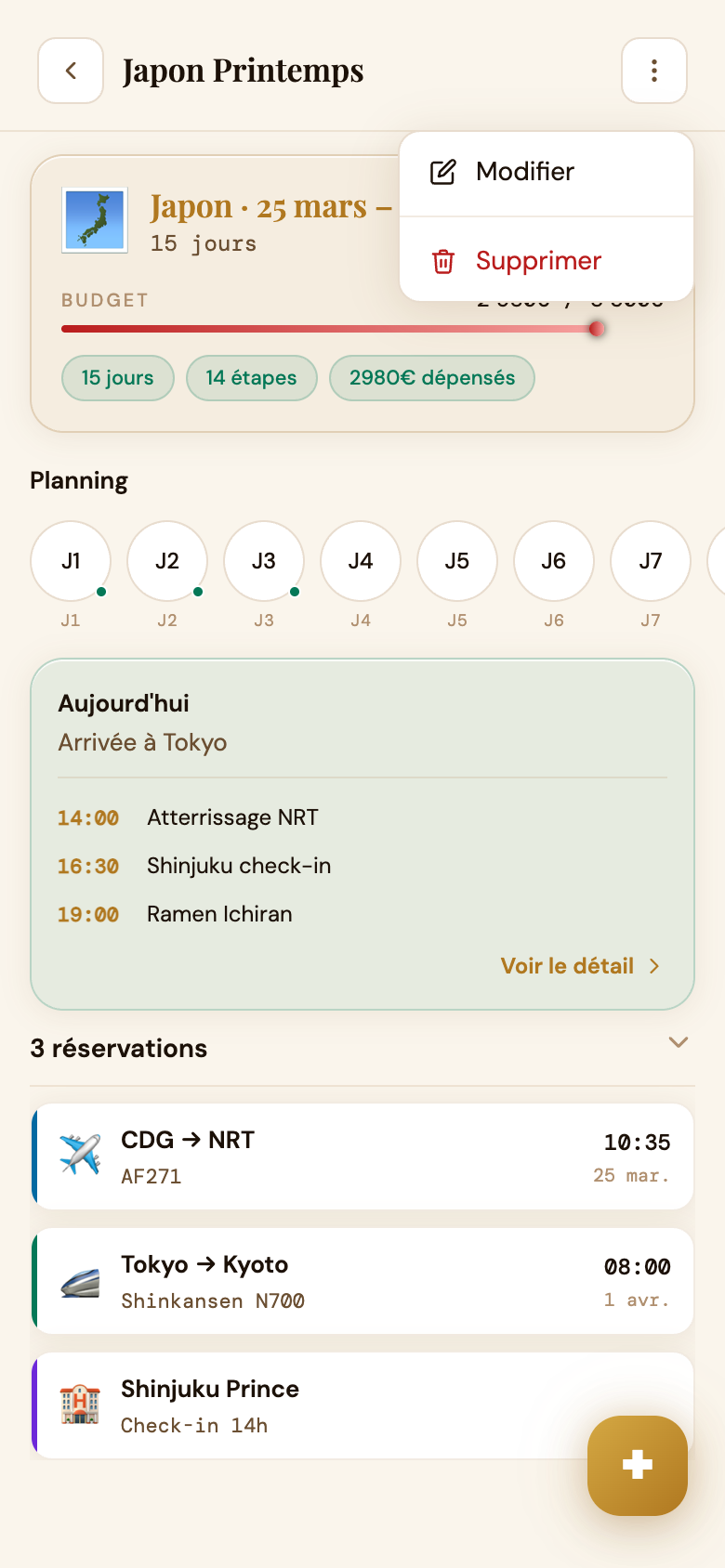The width and height of the screenshot is (725, 1568).
Task: Select day J4 in the planning
Action: [x=361, y=561]
